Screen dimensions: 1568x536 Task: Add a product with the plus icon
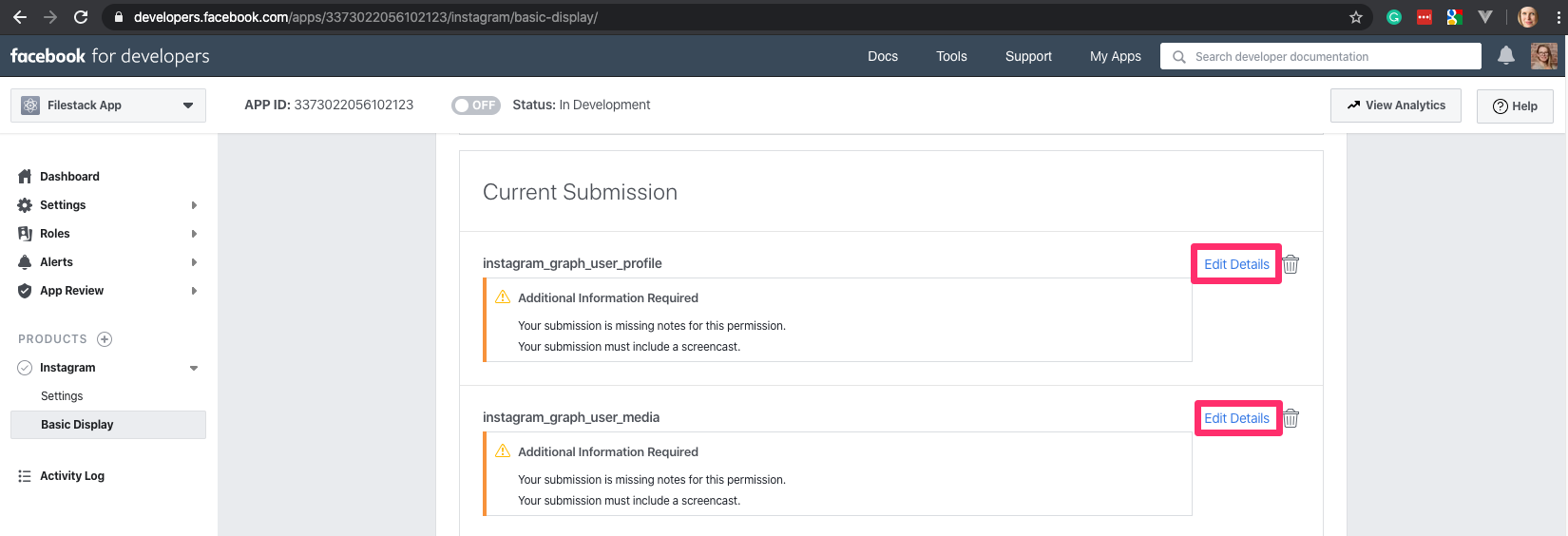click(x=105, y=339)
